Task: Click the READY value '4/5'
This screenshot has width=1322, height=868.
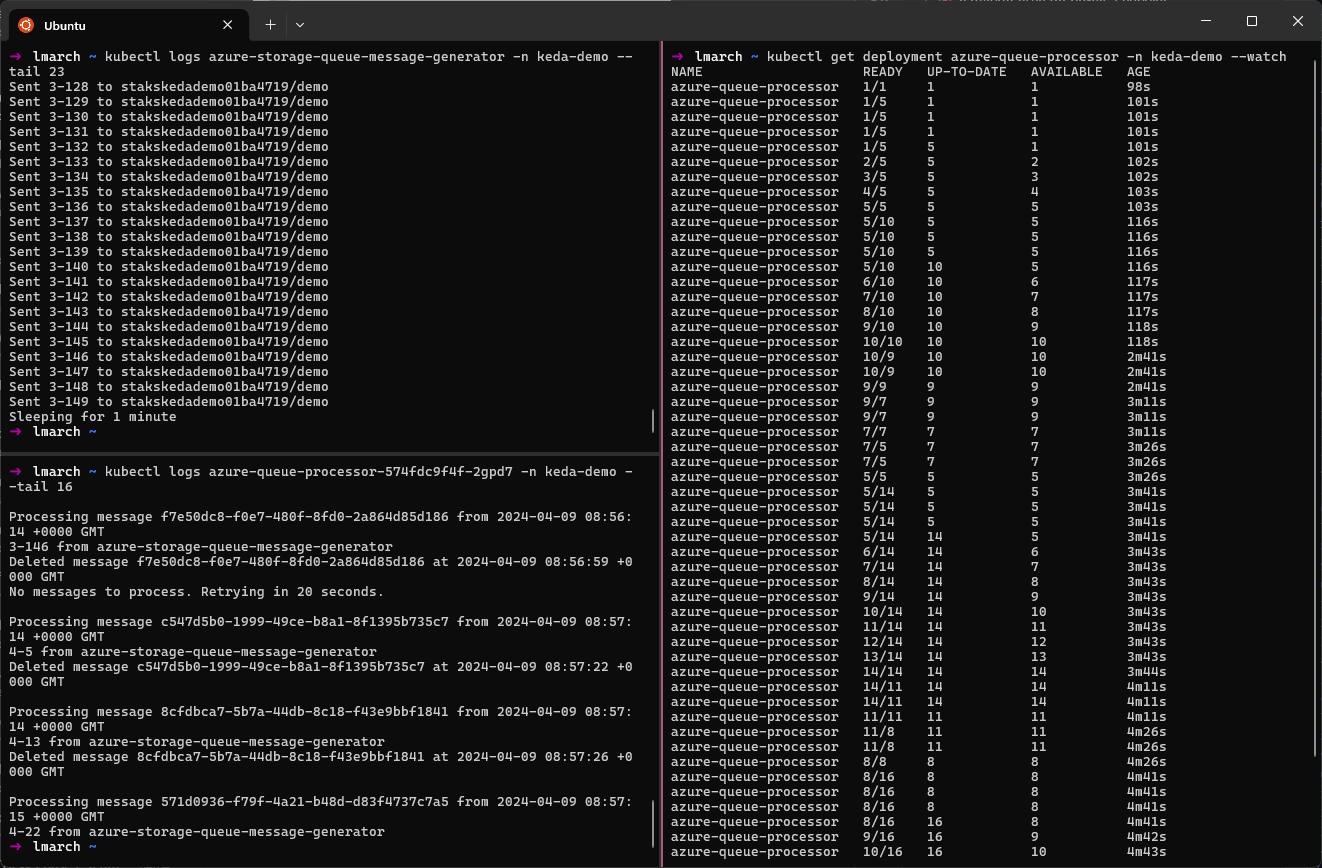Action: (x=875, y=192)
